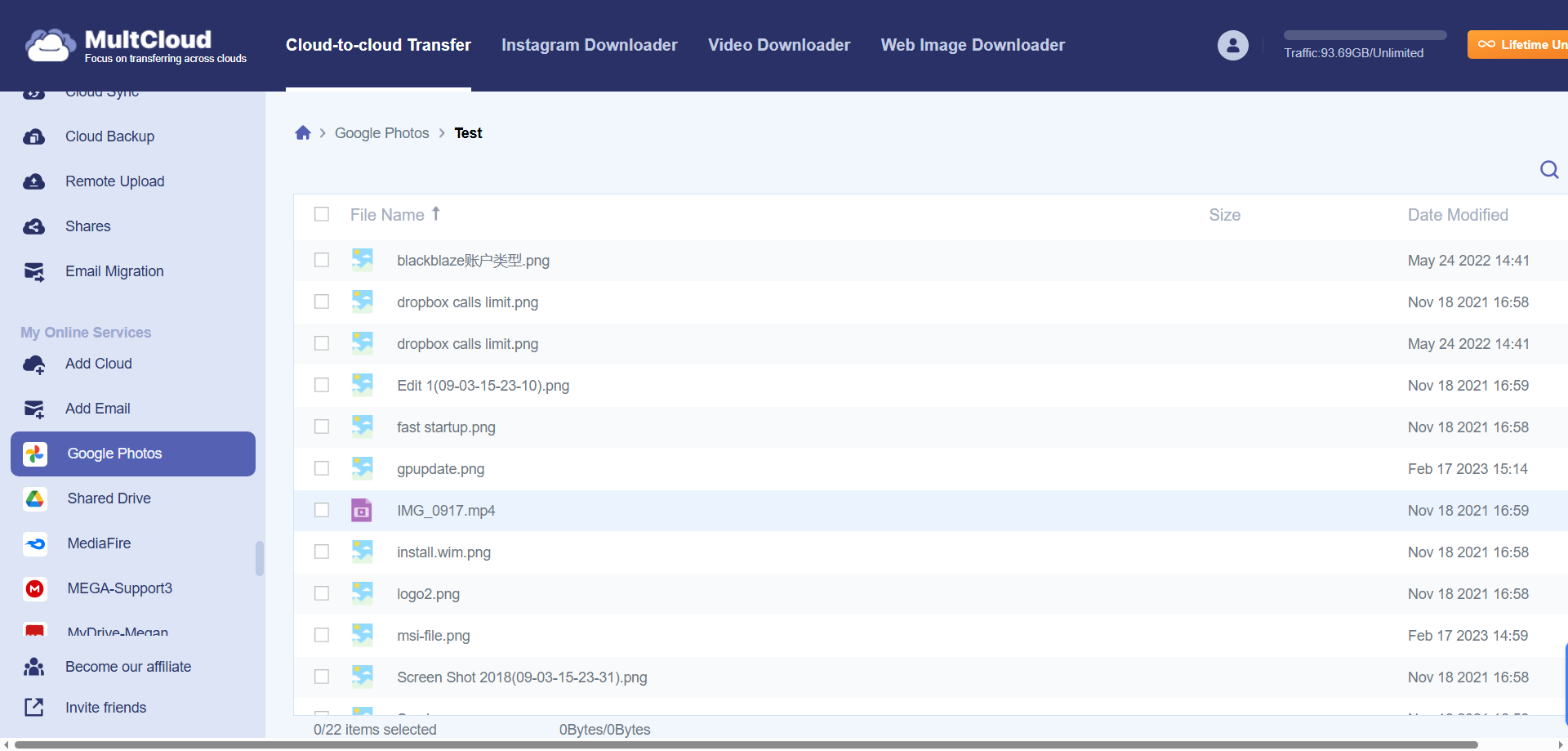Select the Shared Drive cloud label

[x=109, y=498]
